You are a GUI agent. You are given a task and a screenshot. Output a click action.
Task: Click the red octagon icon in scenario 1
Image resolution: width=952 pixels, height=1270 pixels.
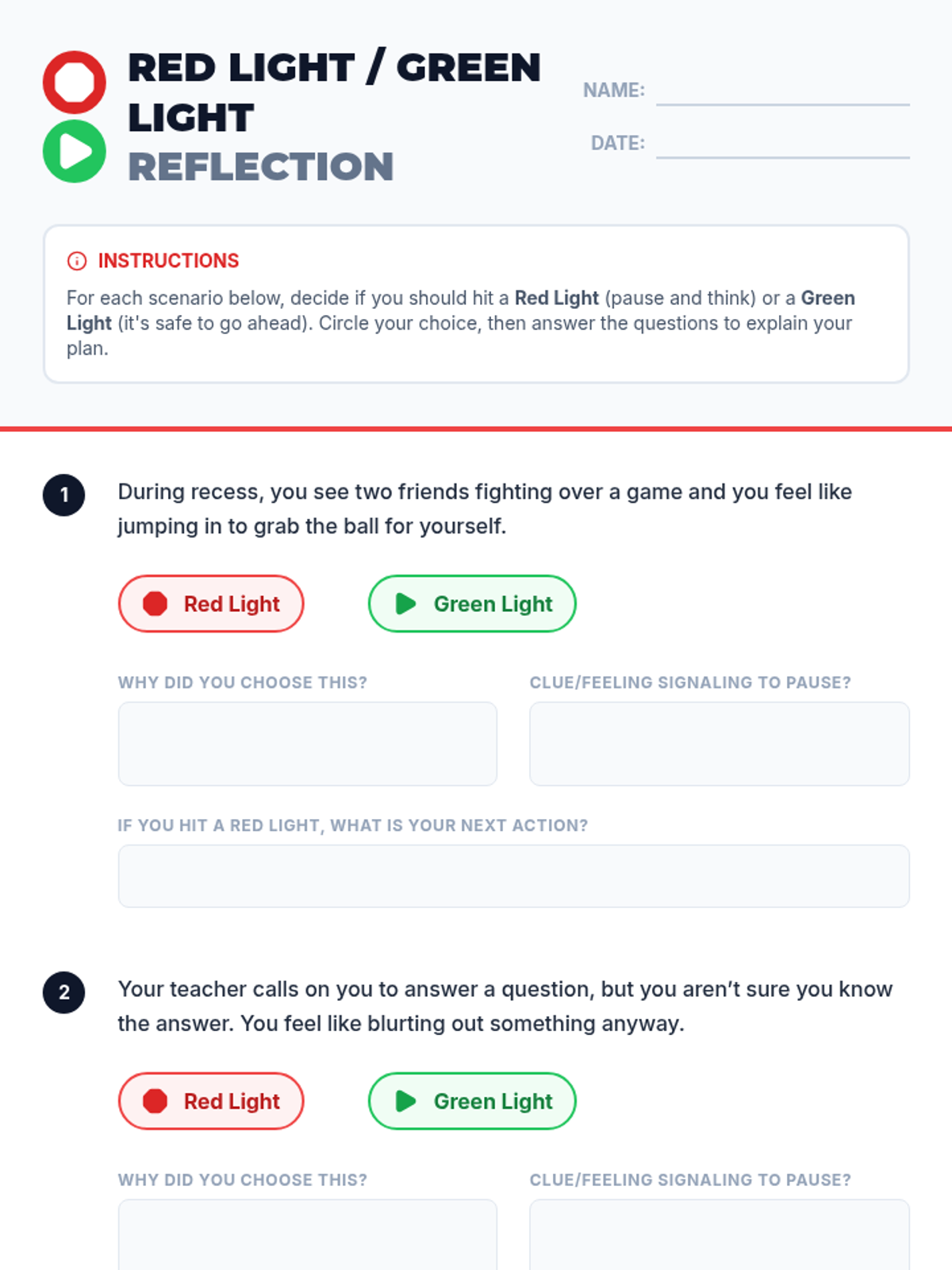click(x=155, y=604)
